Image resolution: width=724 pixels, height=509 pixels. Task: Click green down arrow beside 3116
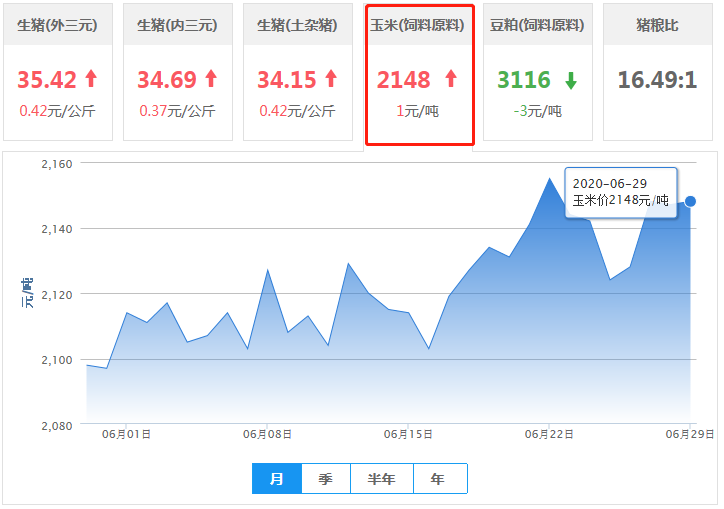pos(570,79)
